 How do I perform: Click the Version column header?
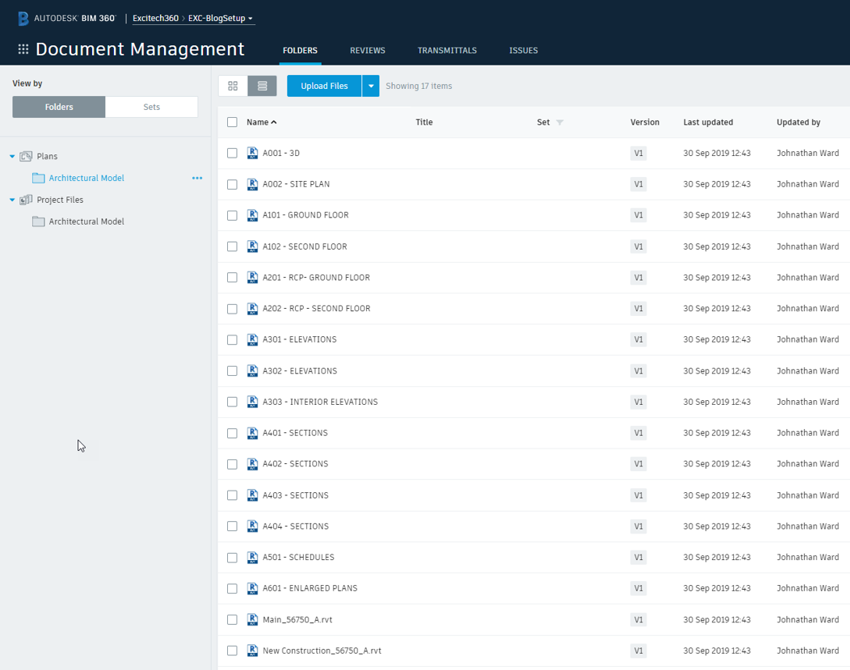[645, 122]
